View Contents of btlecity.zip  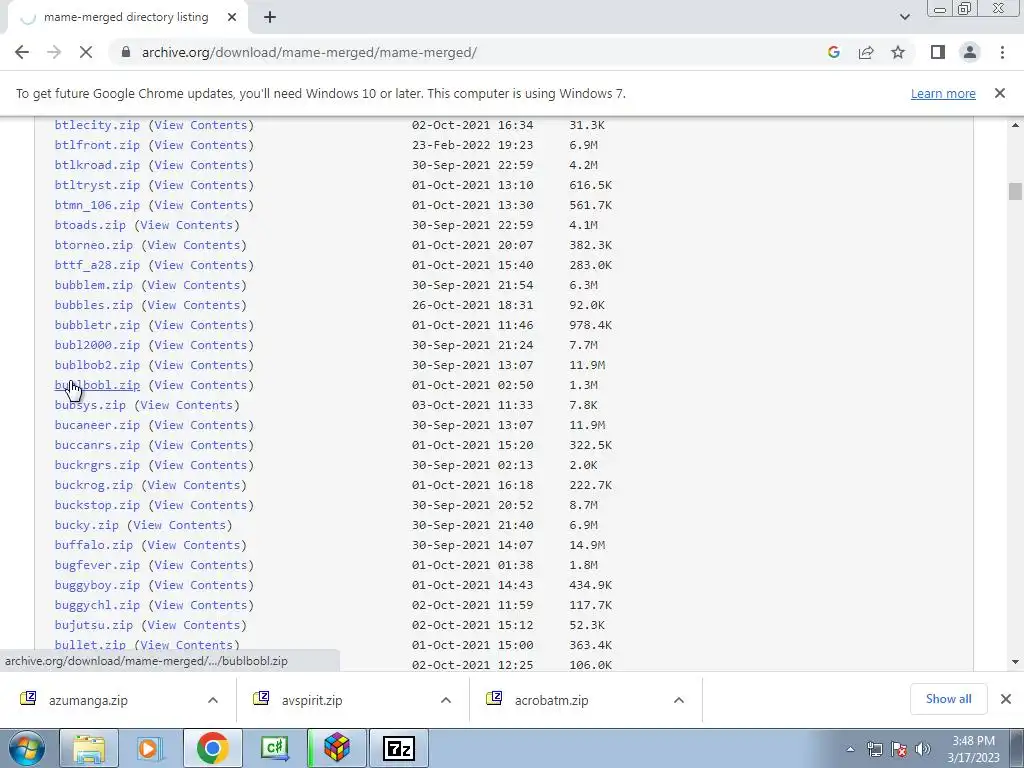coord(201,125)
